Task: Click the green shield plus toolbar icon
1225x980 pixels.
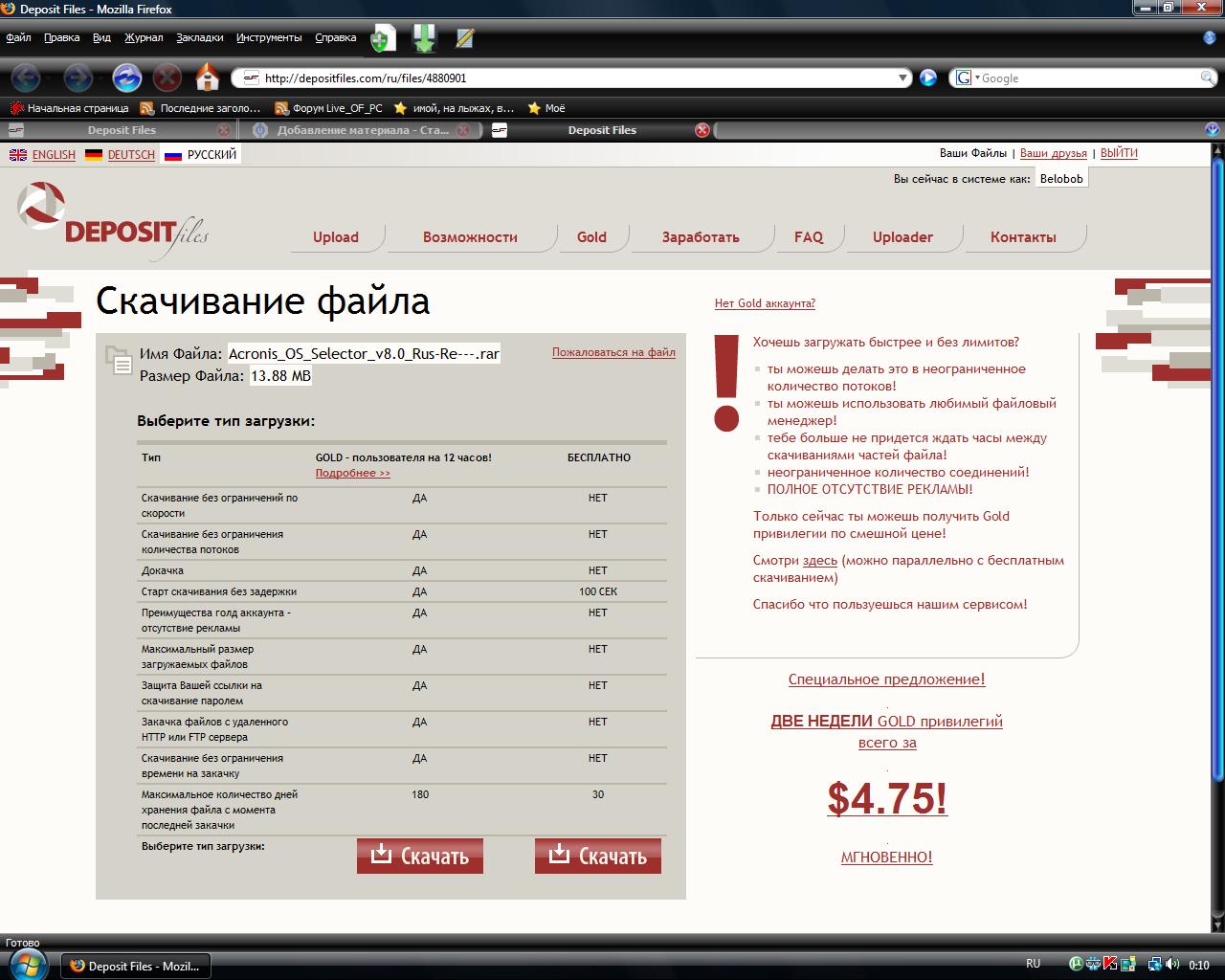Action: tap(383, 39)
